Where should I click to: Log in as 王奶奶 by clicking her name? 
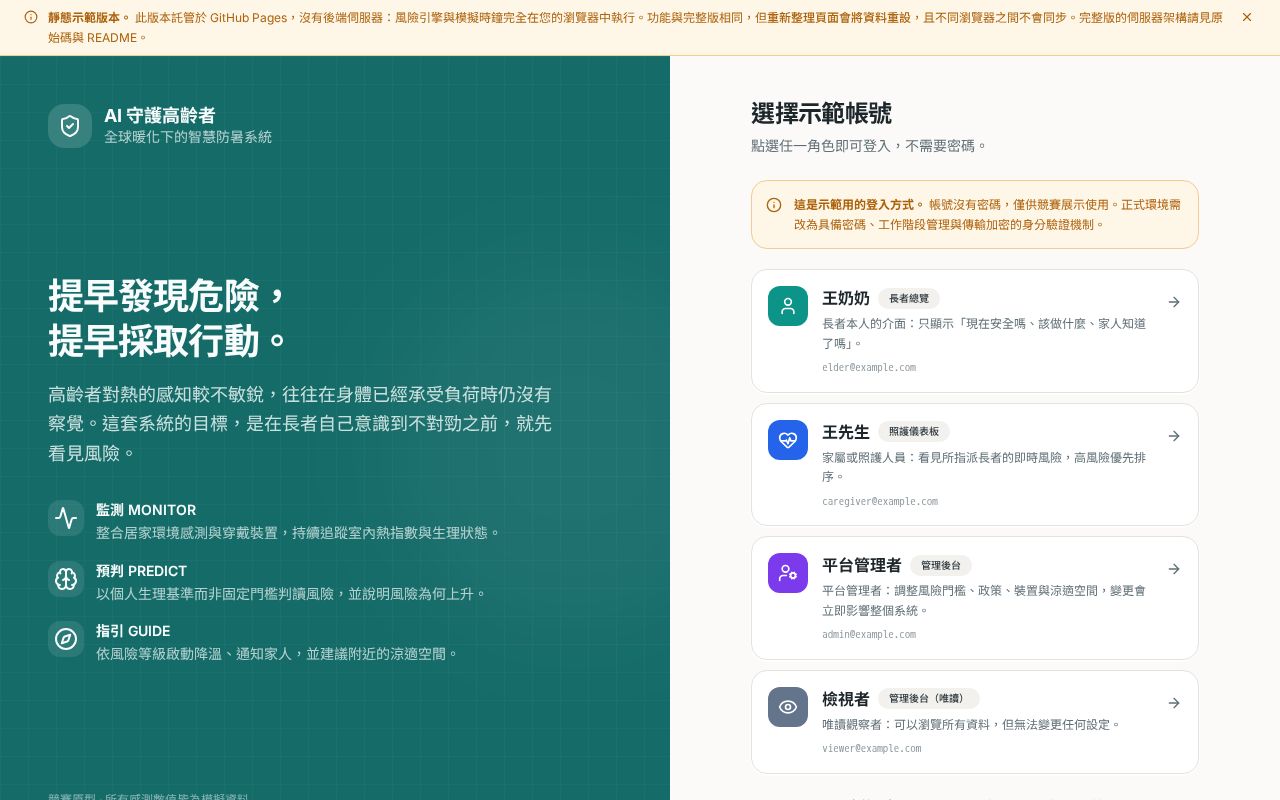point(846,298)
